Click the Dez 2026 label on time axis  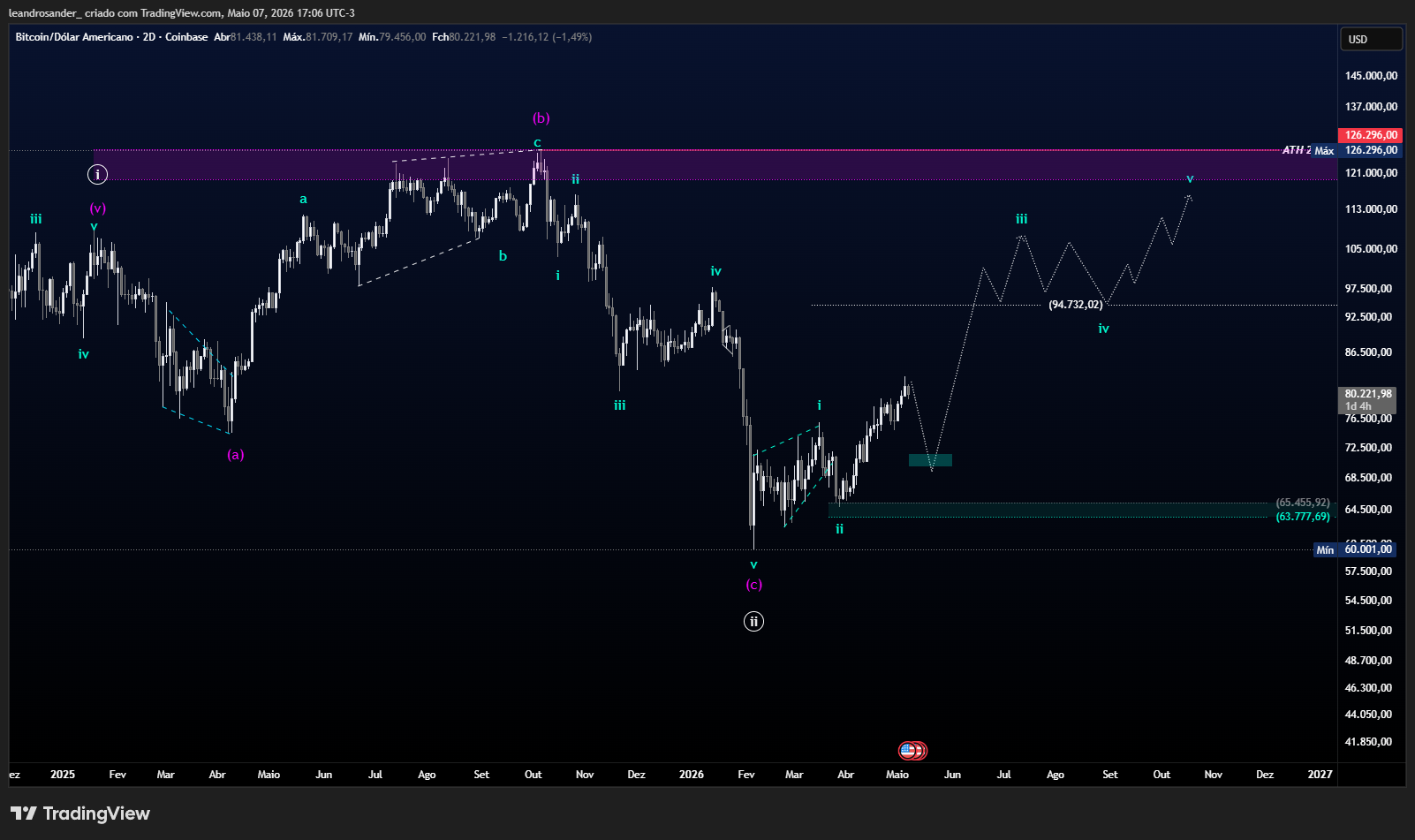pos(1265,775)
